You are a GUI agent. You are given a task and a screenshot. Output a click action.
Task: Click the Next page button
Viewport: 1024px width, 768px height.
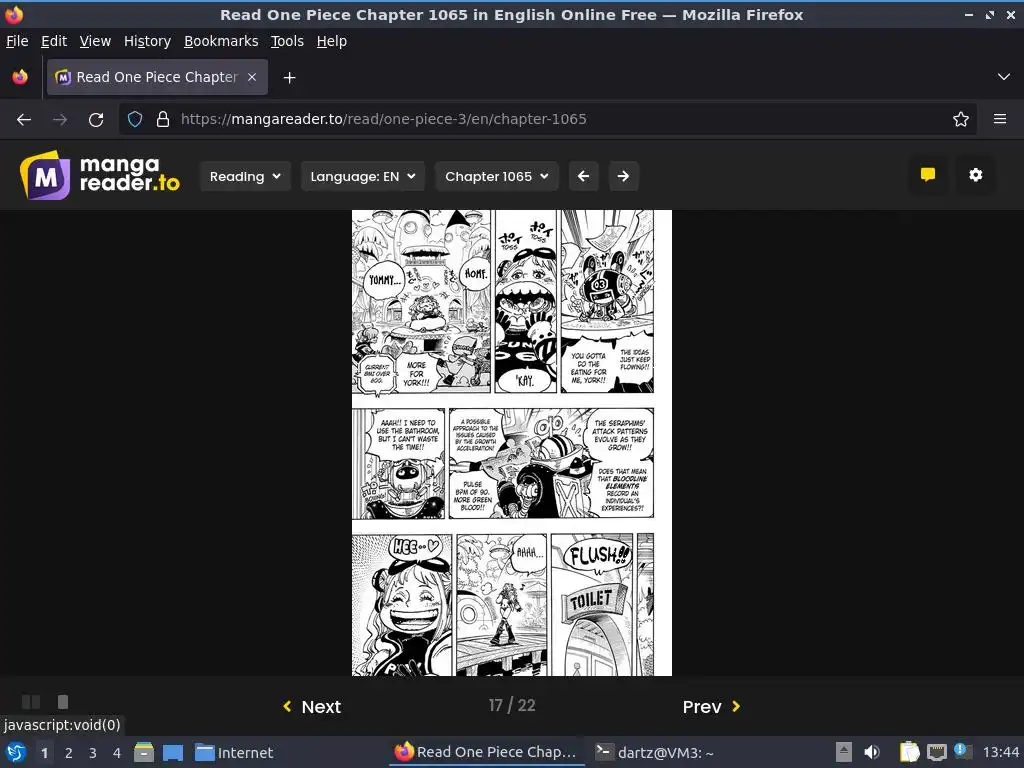312,707
